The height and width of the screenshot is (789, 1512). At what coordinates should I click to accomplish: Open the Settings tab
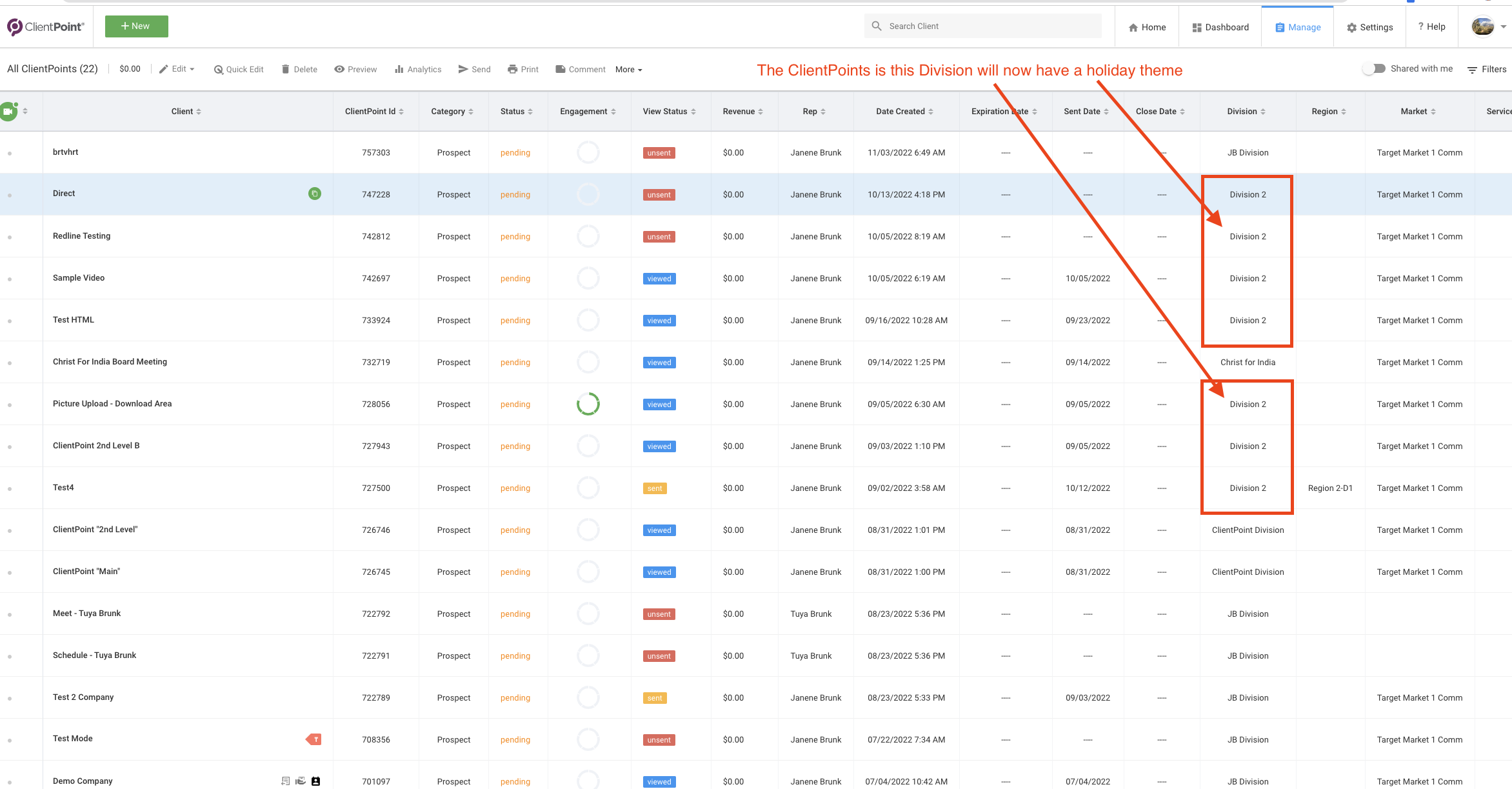(1370, 27)
